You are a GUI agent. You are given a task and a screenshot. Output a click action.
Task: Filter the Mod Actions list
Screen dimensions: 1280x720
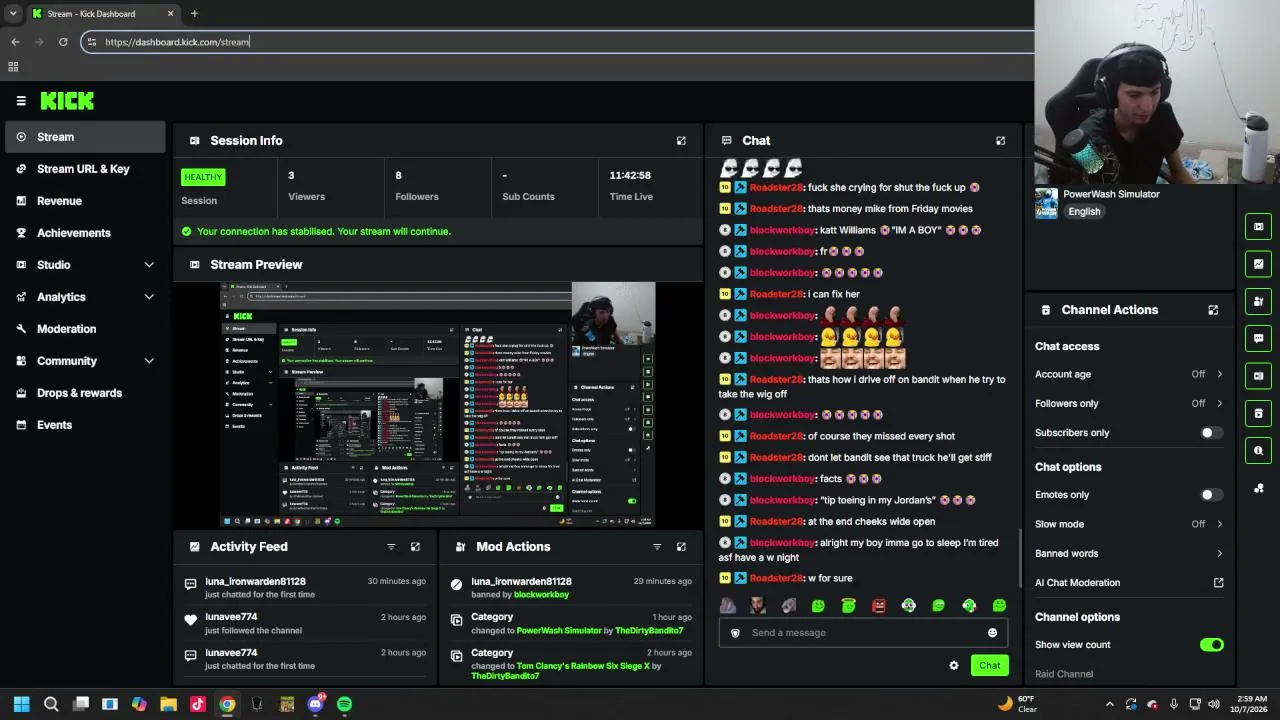tap(657, 547)
